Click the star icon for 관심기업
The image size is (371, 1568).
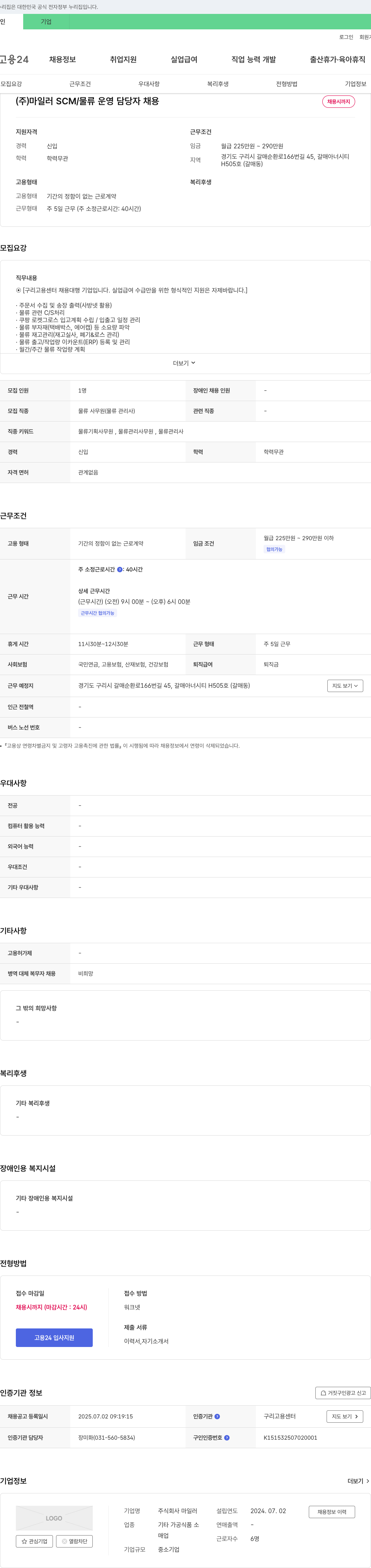tap(24, 1542)
